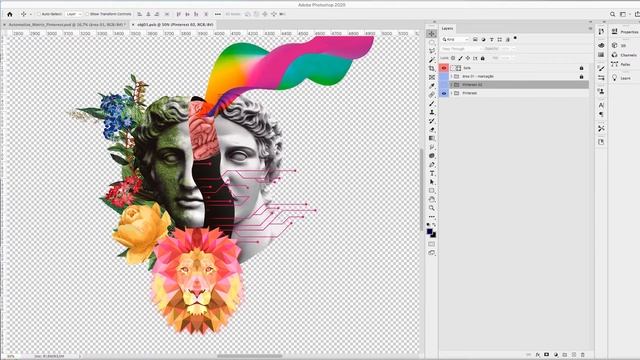The image size is (640, 360).
Task: Toggle the Auto-Select checkbox
Action: 39,14
